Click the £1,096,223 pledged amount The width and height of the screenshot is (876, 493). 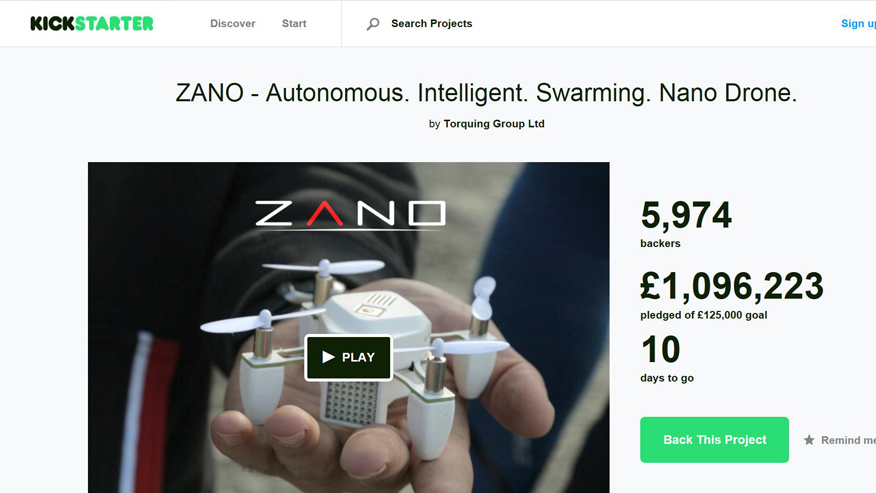pos(732,286)
